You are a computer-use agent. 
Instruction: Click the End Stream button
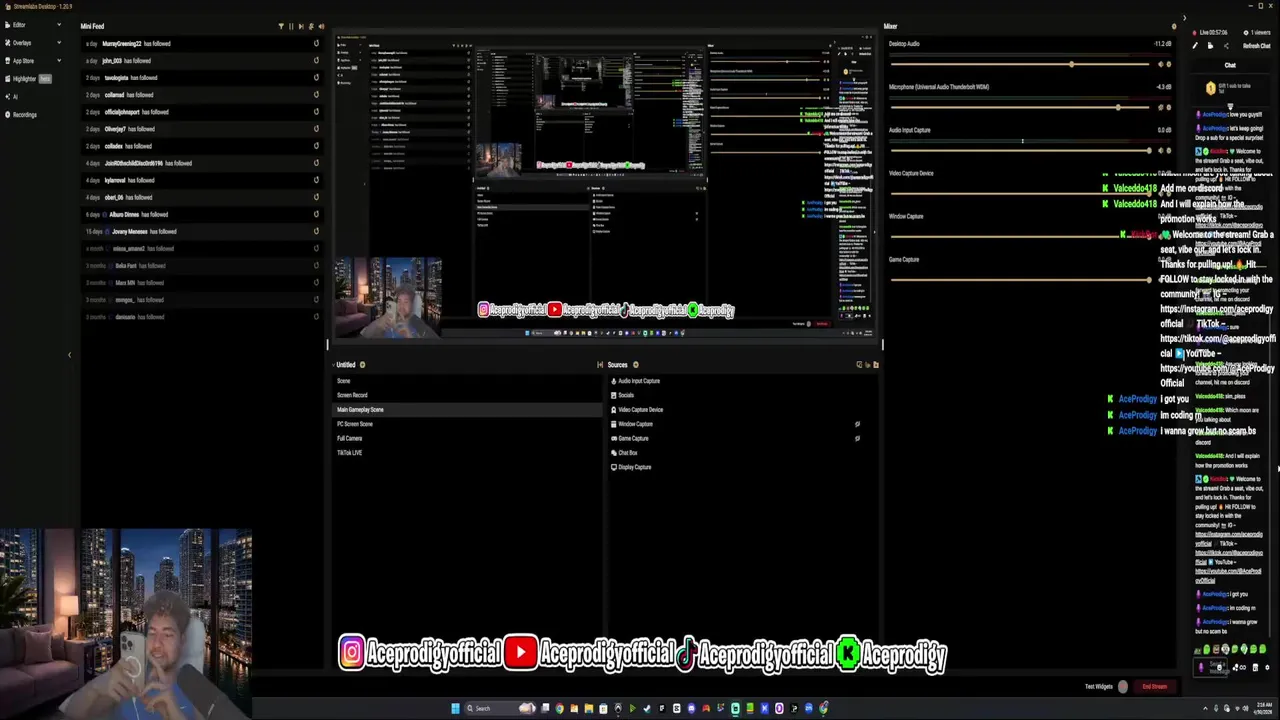pyautogui.click(x=1154, y=687)
